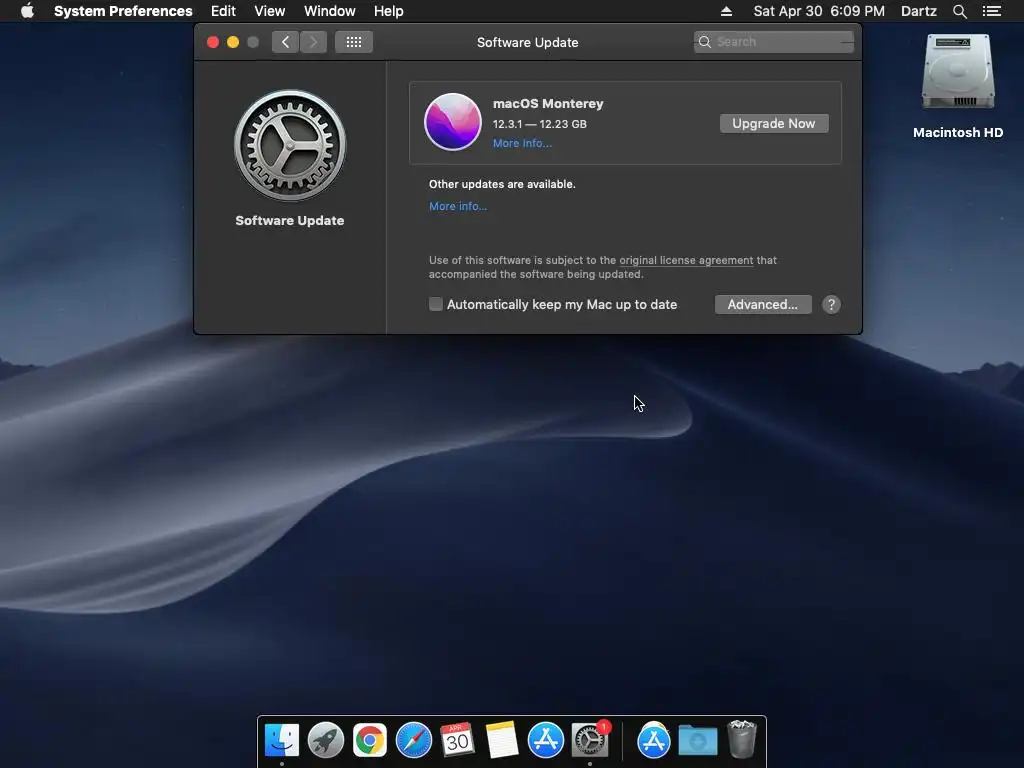Viewport: 1024px width, 768px height.
Task: Click the macOS Monterey icon
Action: click(453, 122)
